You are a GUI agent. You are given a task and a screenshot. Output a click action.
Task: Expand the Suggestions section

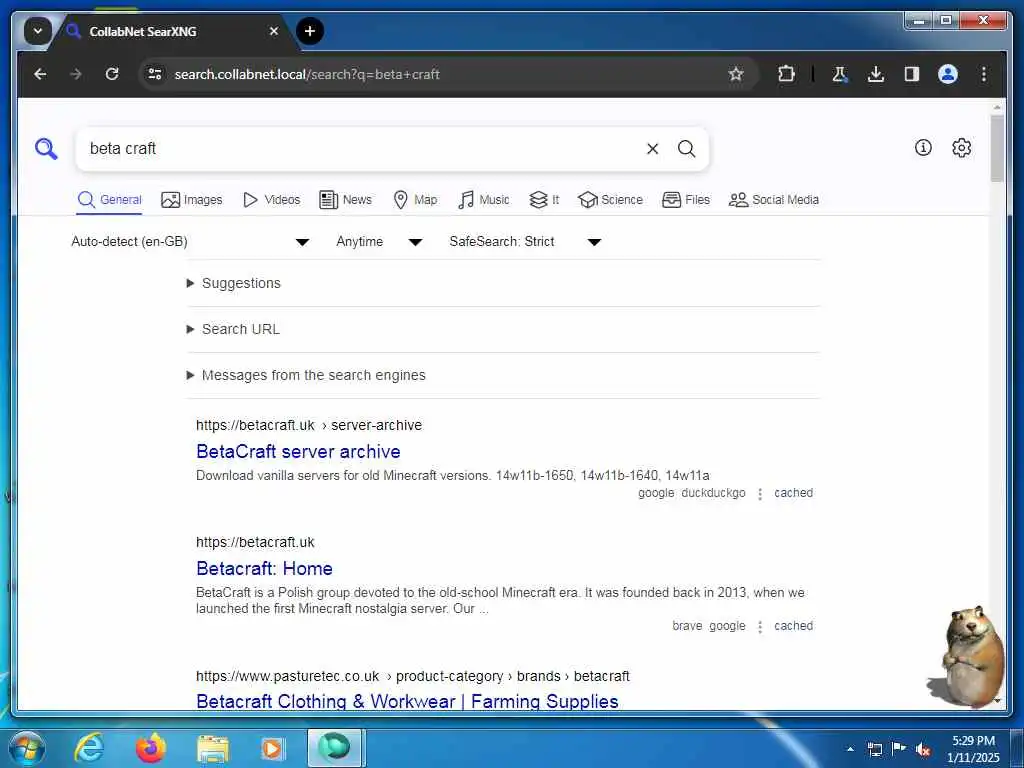(x=234, y=283)
